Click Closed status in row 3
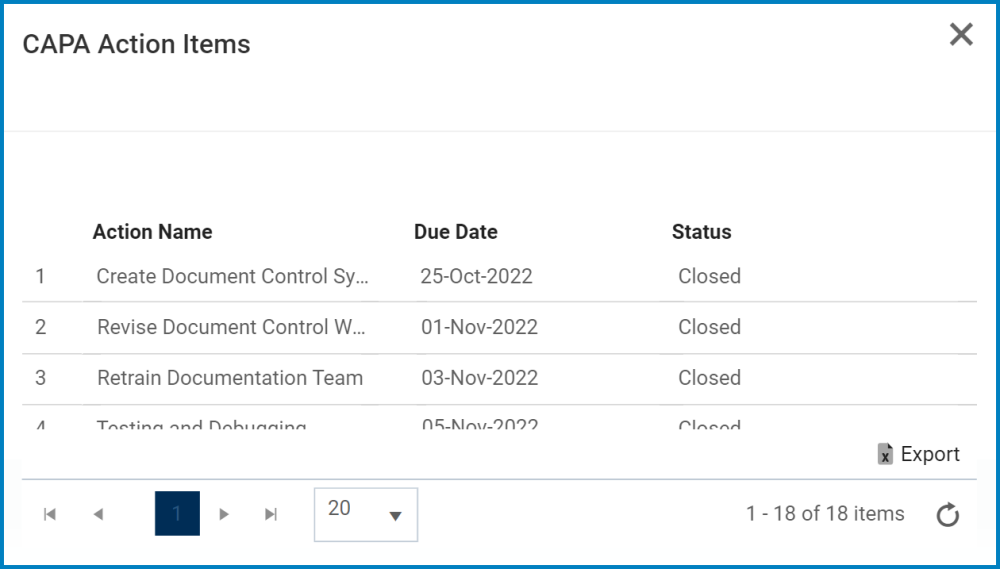1000x569 pixels. [x=709, y=378]
